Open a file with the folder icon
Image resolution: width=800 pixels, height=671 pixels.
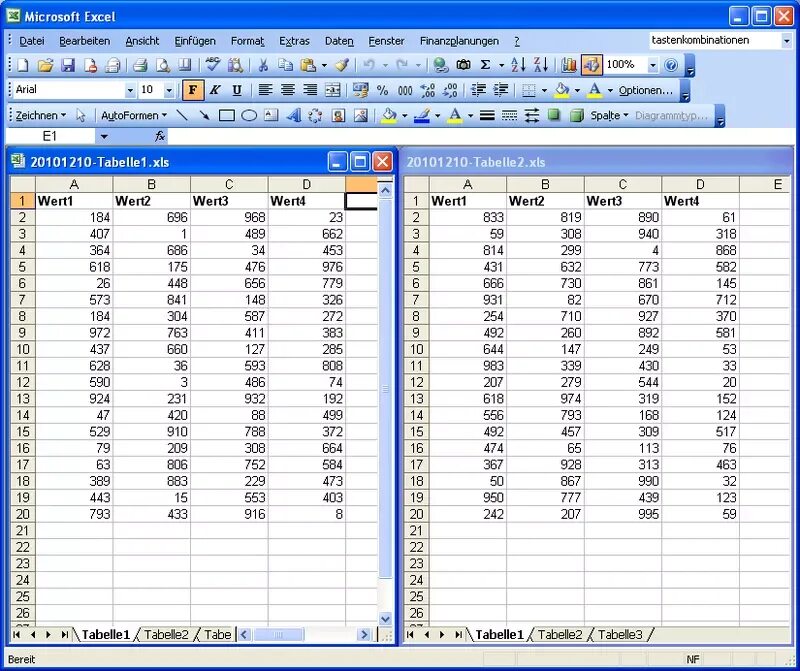pyautogui.click(x=45, y=65)
